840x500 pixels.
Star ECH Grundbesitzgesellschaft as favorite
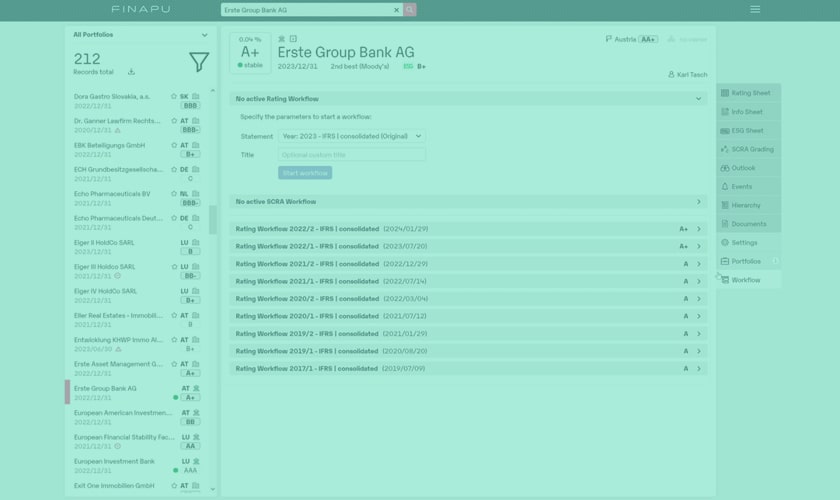[x=174, y=169]
